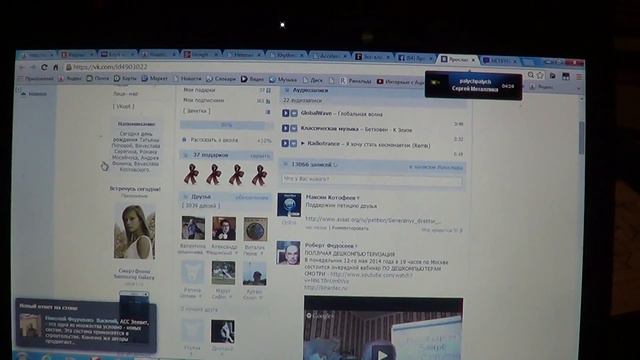Open the youtube.com link in Роберт Федосеев's post
640x360 pixels.
click(x=371, y=275)
